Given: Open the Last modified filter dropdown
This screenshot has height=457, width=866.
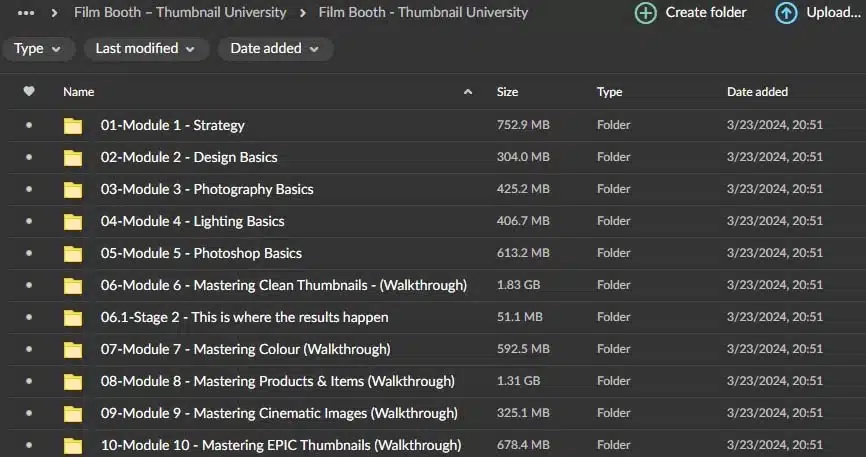Looking at the screenshot, I should pos(146,49).
